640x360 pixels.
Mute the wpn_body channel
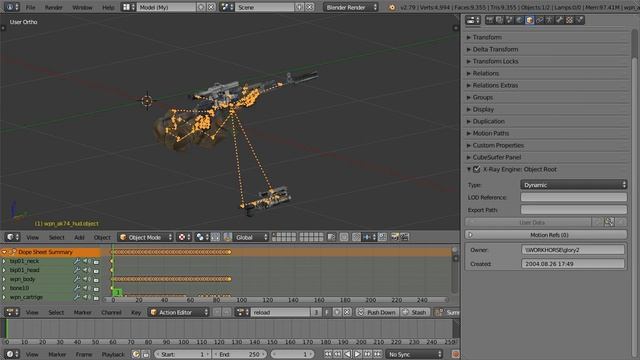[x=87, y=279]
